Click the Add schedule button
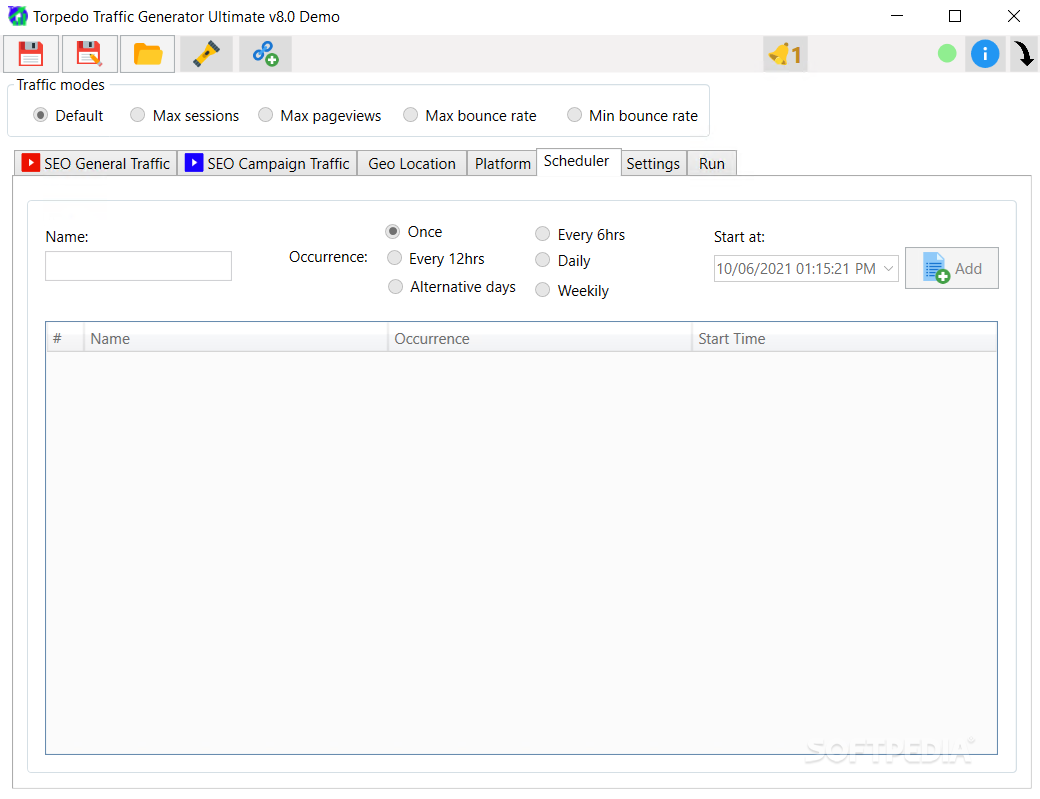 coord(952,269)
